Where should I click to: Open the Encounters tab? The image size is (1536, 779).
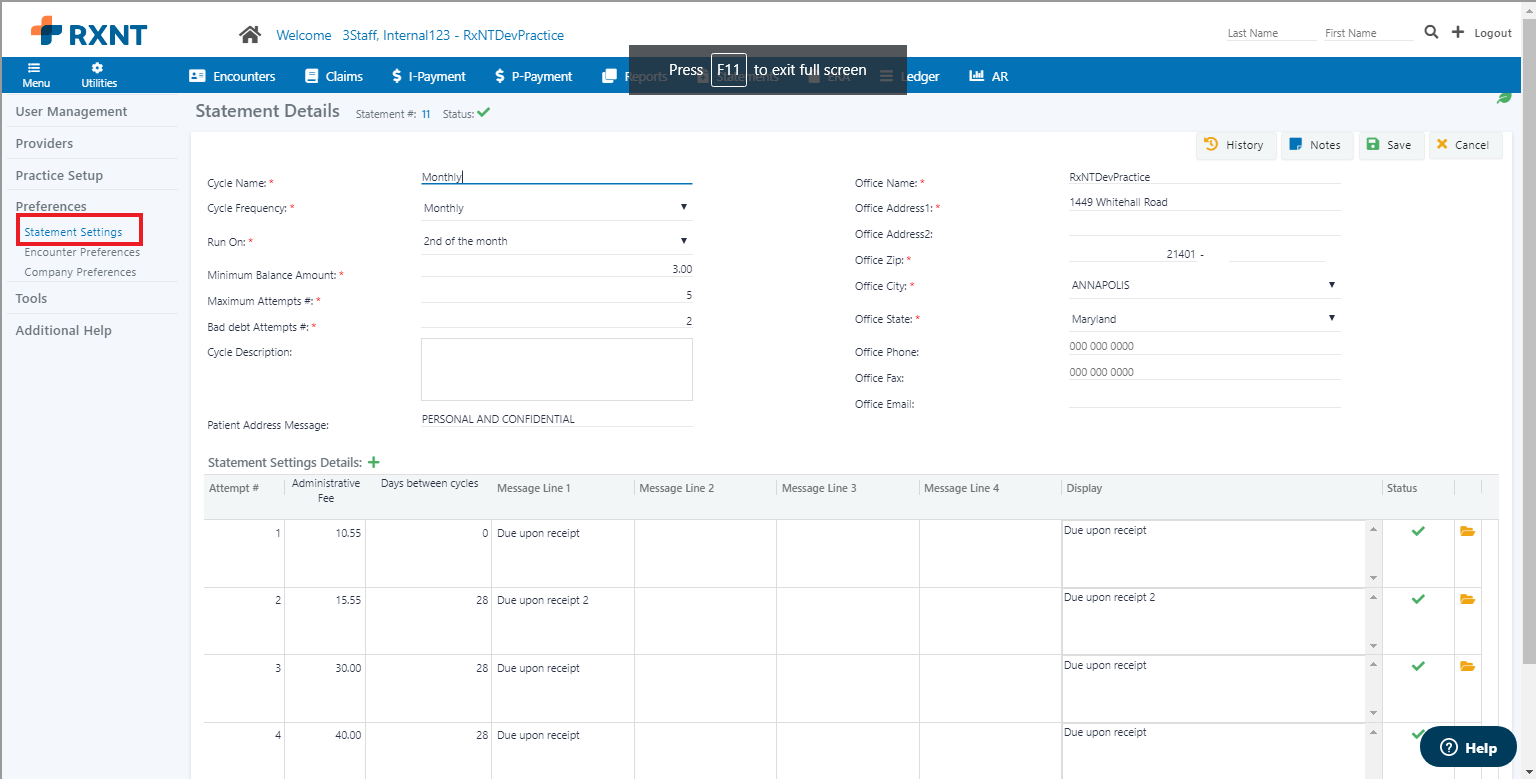click(x=232, y=76)
